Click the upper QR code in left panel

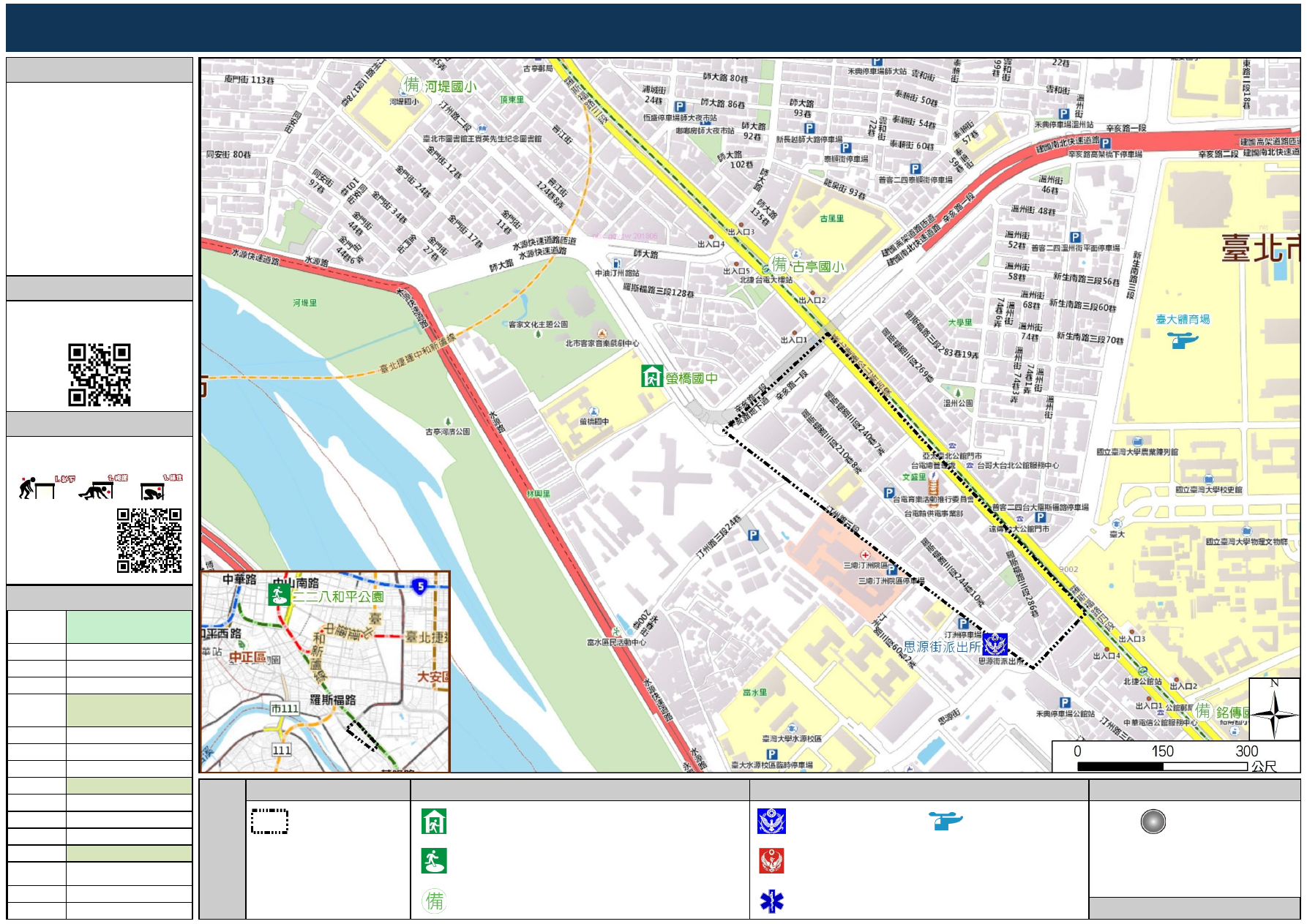click(x=100, y=375)
